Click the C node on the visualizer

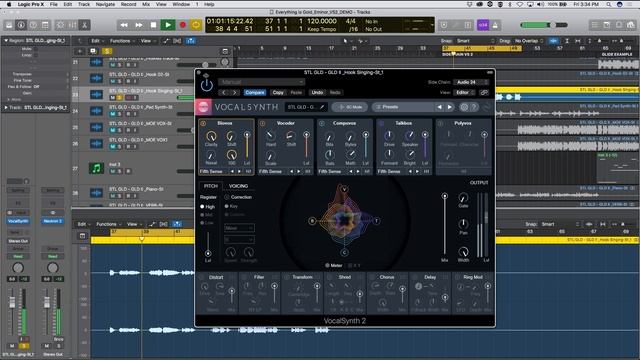(x=344, y=253)
